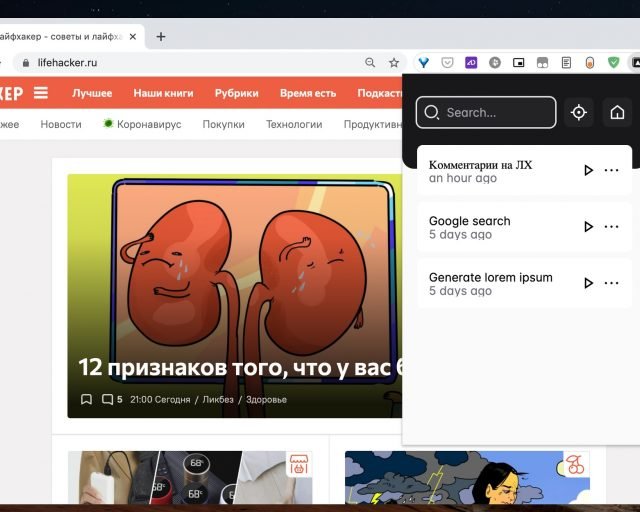The width and height of the screenshot is (640, 512).
Task: Bookmark this page with the star icon
Action: point(393,62)
